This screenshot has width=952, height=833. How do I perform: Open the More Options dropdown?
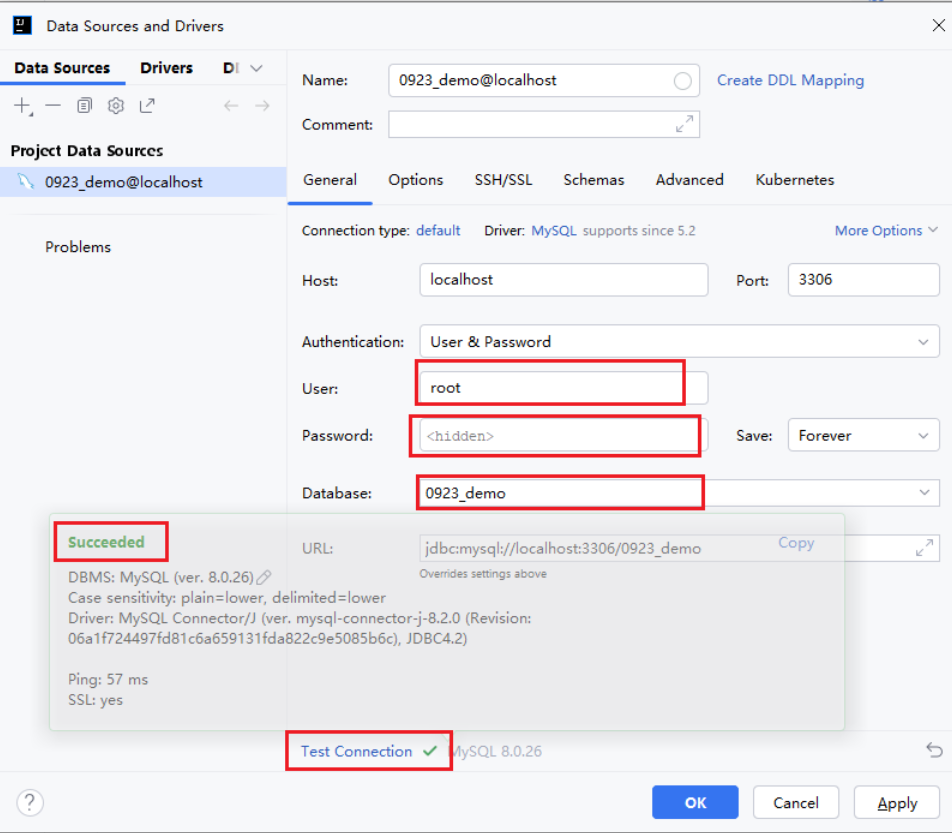886,231
